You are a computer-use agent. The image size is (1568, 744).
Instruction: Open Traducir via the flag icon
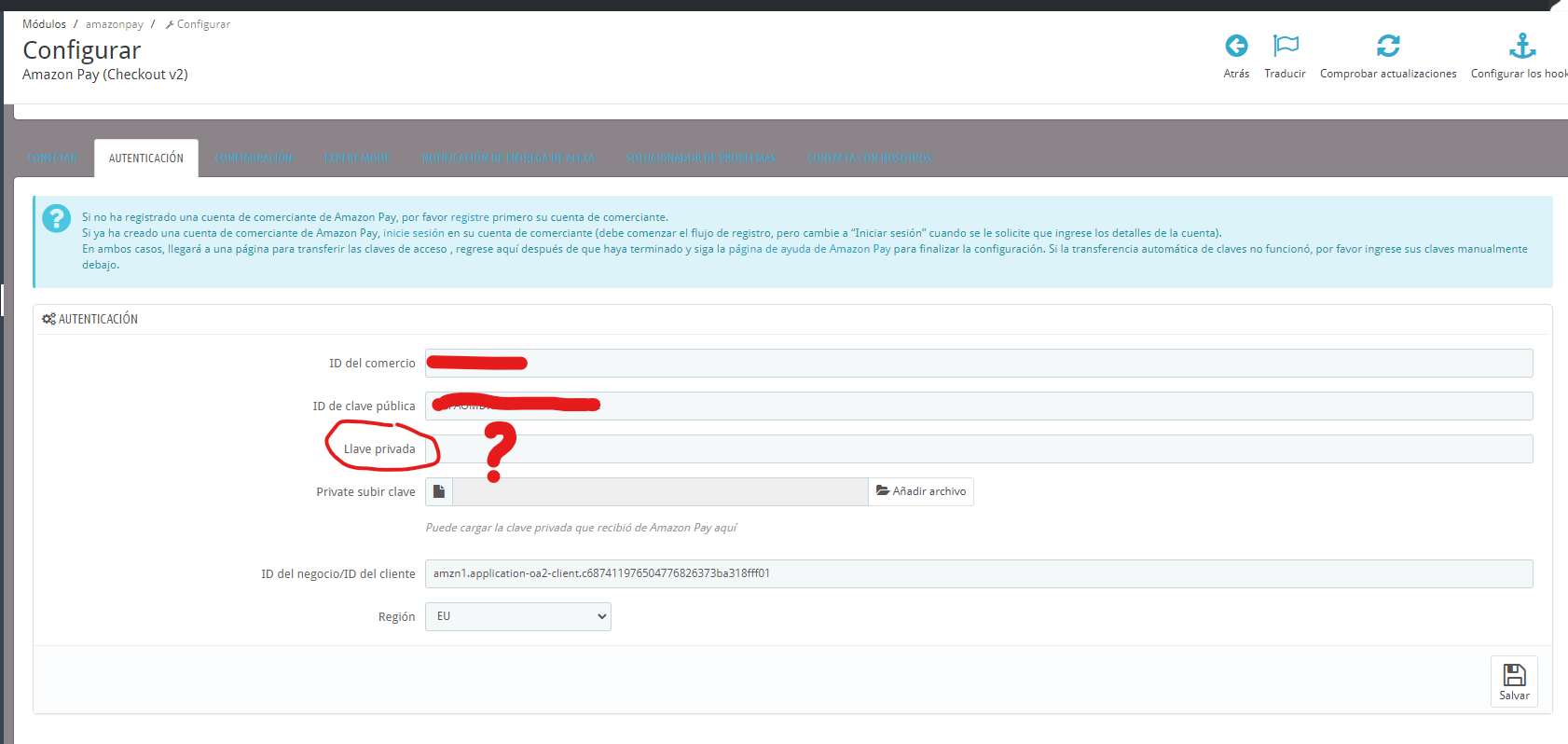pyautogui.click(x=1286, y=46)
